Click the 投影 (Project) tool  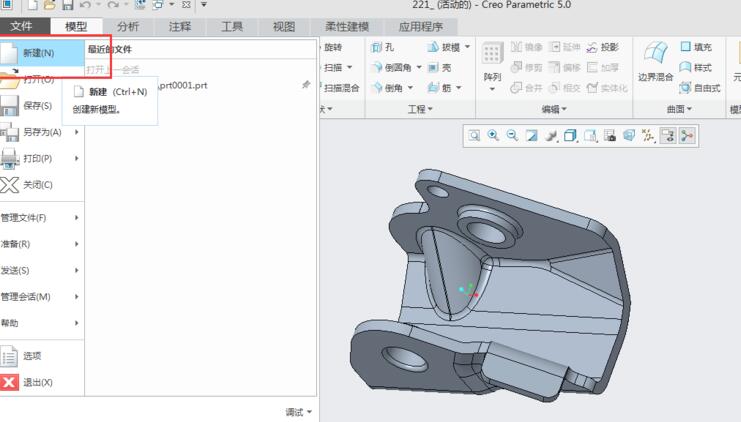click(603, 47)
